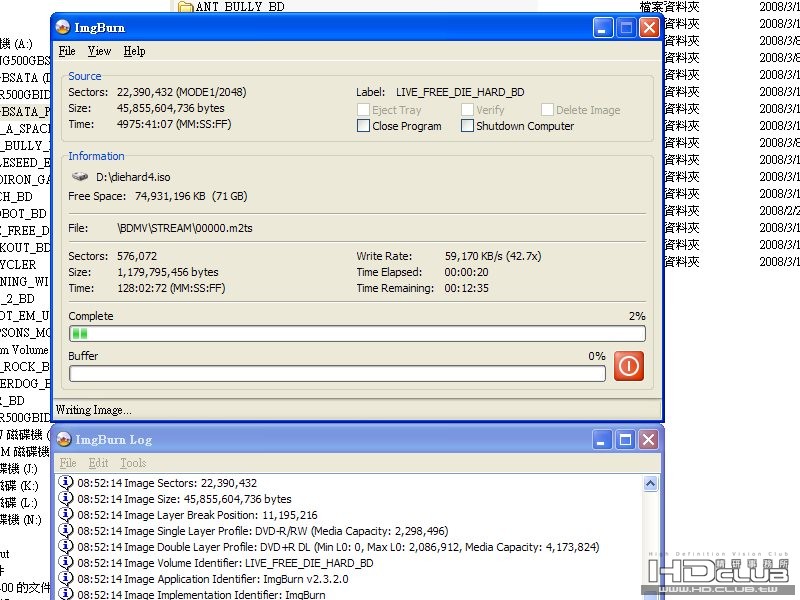Select the ANT_BULLY_BD folder name in Explorer
Image resolution: width=800 pixels, height=600 pixels.
pos(240,7)
